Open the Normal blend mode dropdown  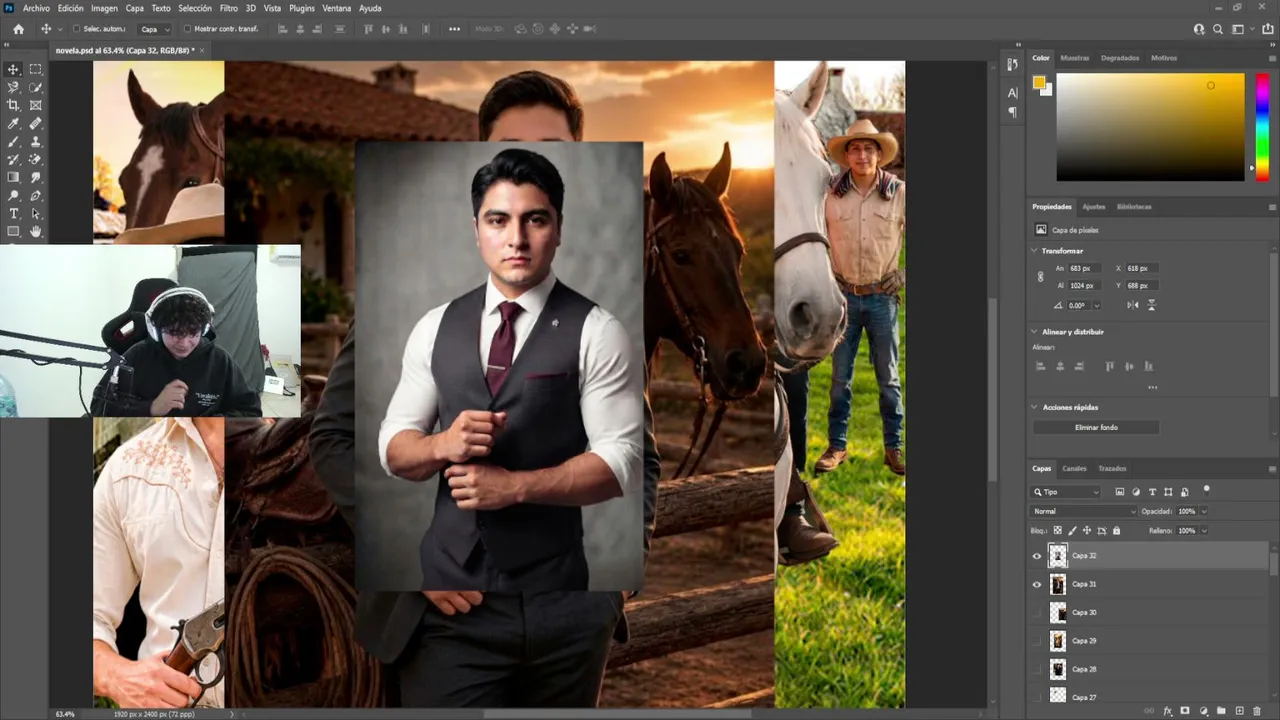[x=1082, y=511]
